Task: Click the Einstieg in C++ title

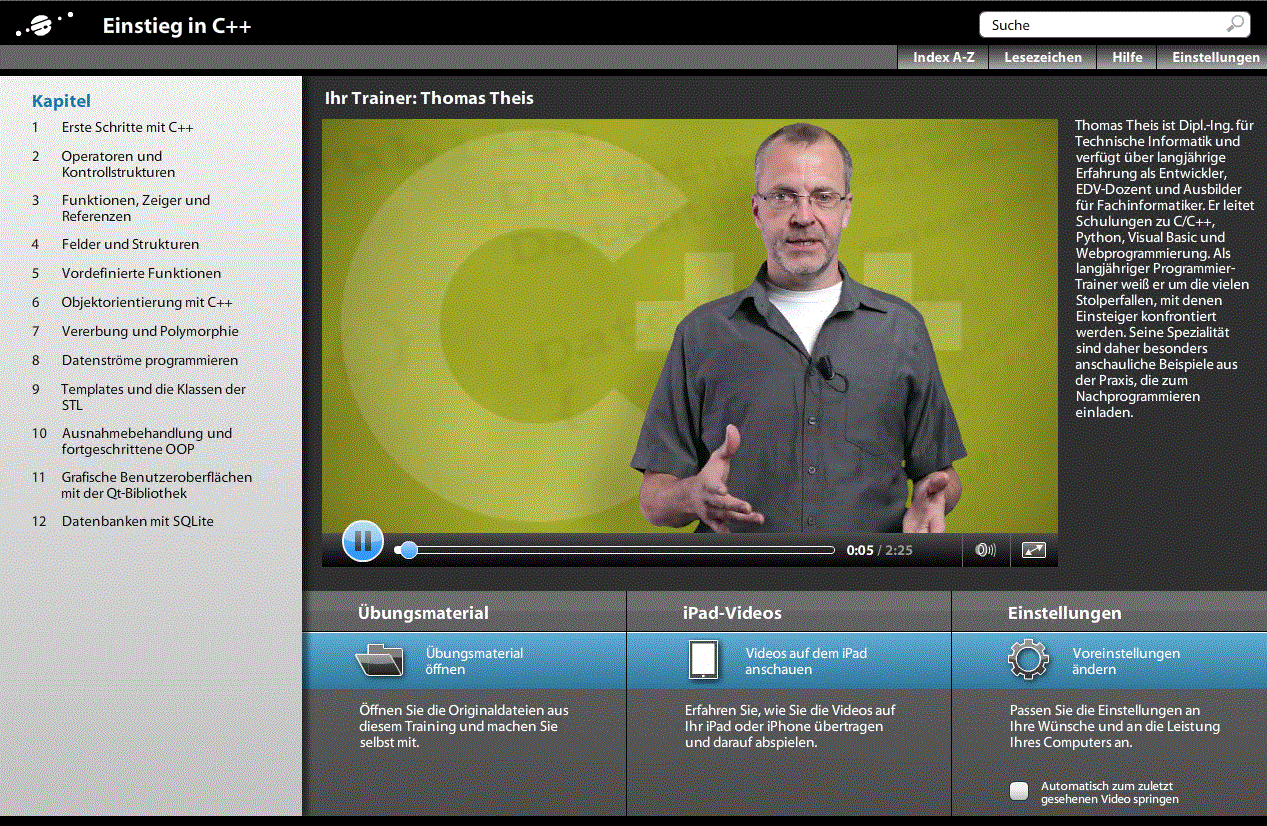Action: coord(177,26)
